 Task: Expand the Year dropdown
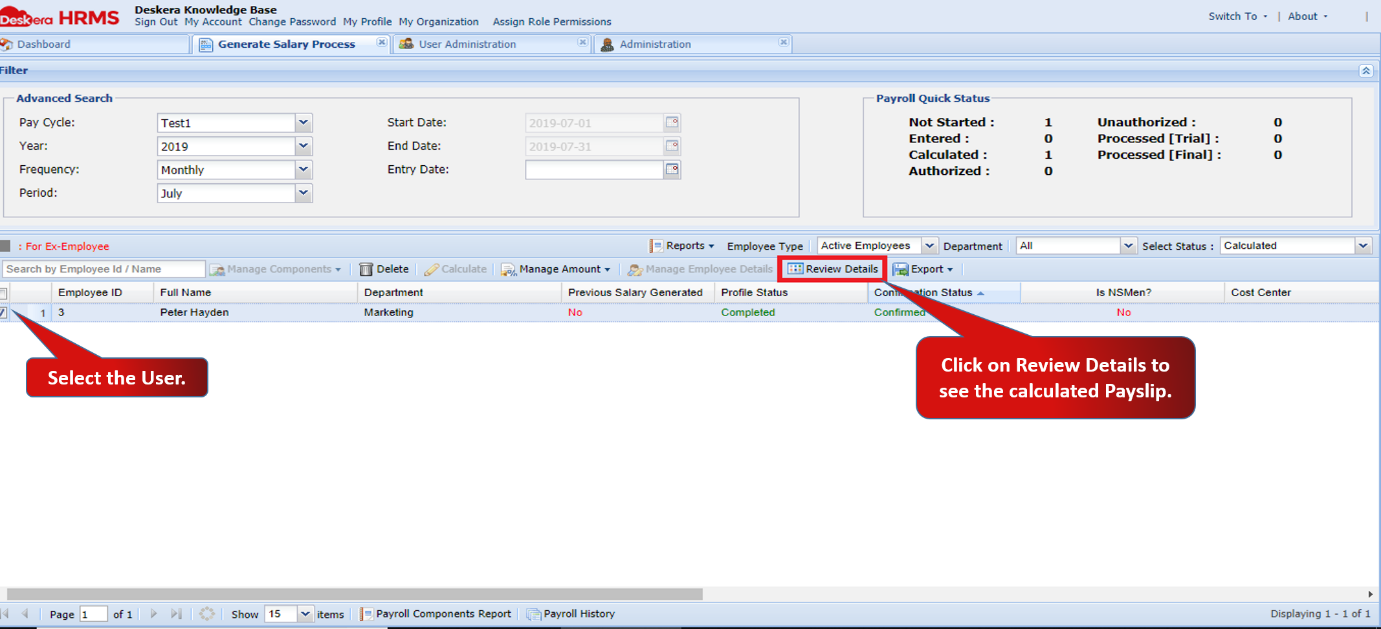[x=304, y=146]
